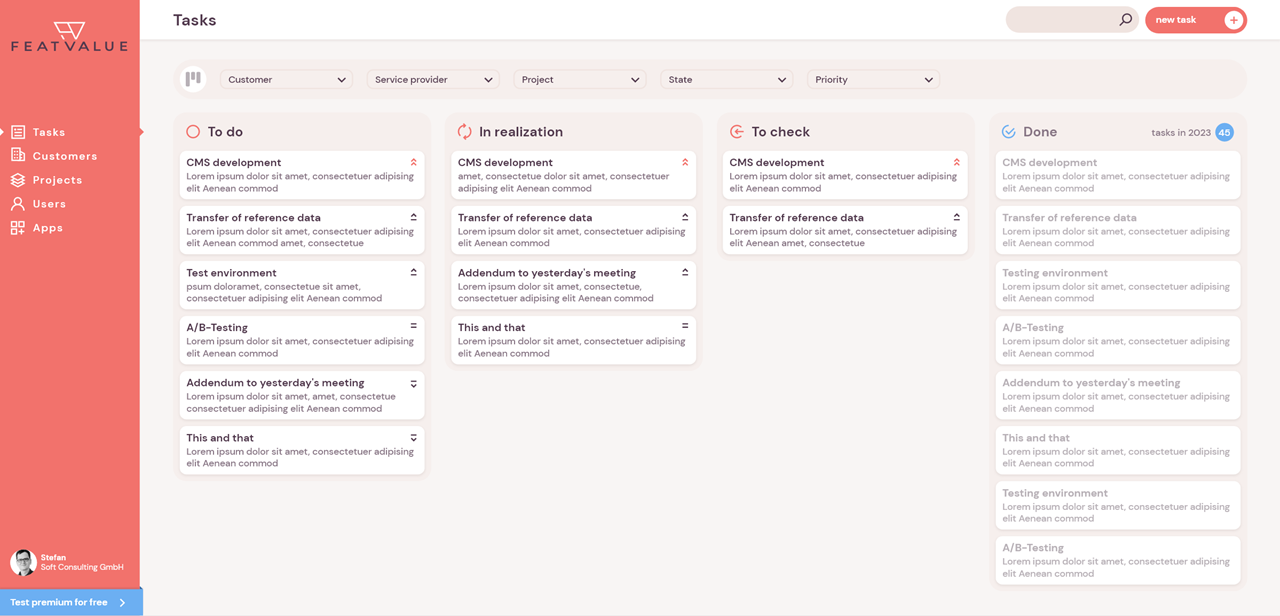The width and height of the screenshot is (1280, 616).
Task: Click the kanban board view icon
Action: [193, 79]
